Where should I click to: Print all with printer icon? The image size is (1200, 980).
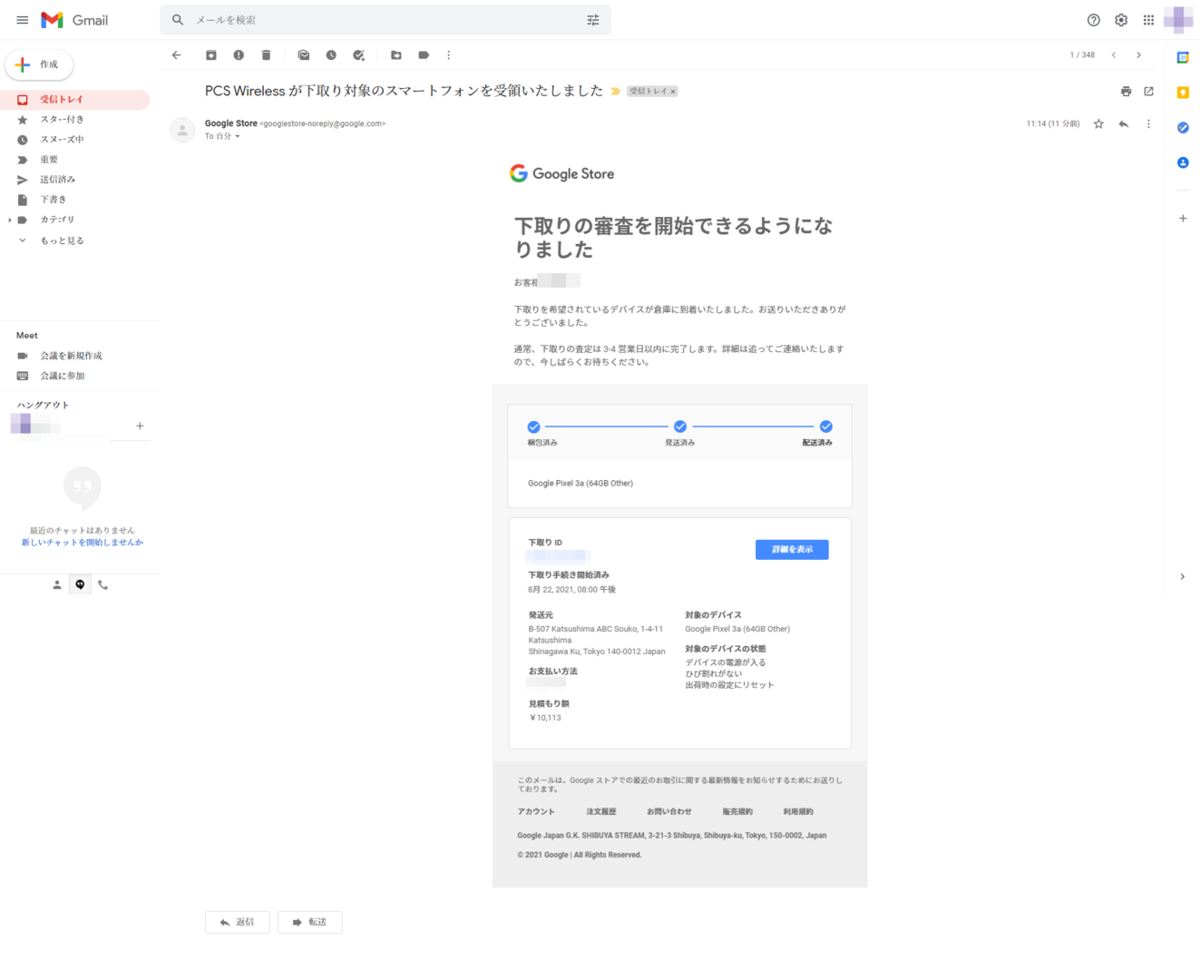pos(1126,91)
